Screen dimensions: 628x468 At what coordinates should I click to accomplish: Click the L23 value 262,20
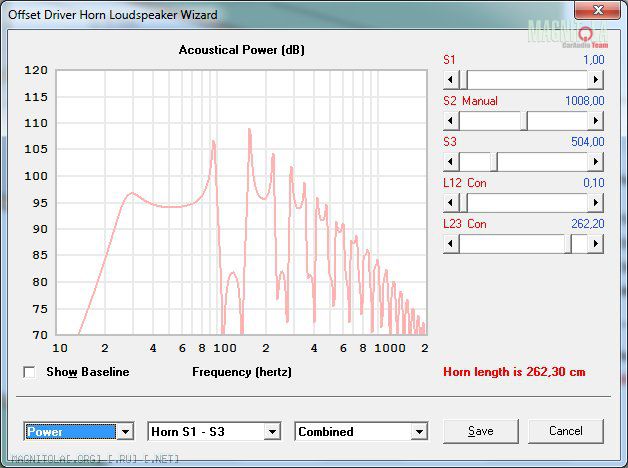[x=588, y=224]
